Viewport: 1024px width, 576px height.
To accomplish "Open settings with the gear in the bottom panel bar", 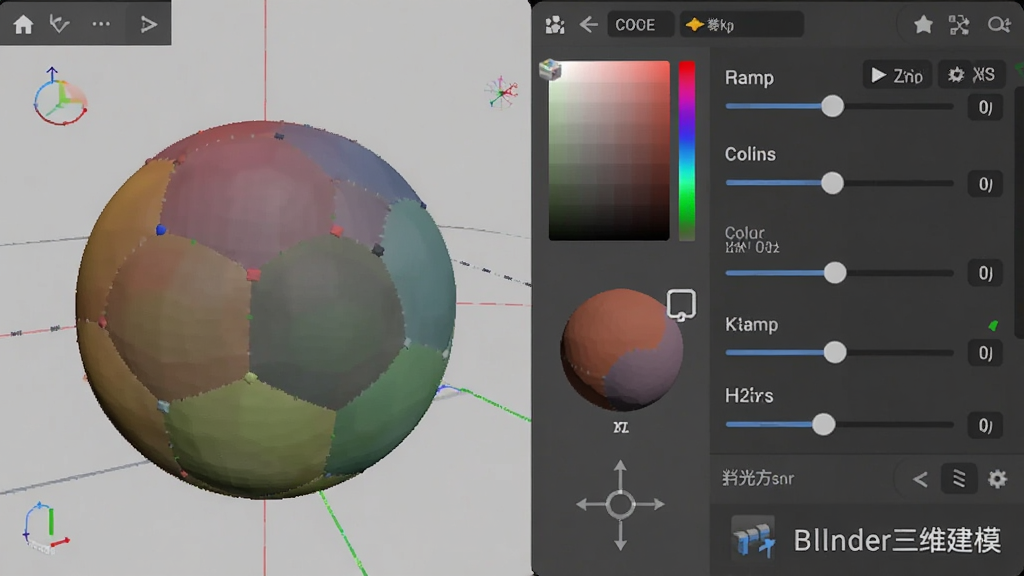I will [x=997, y=479].
